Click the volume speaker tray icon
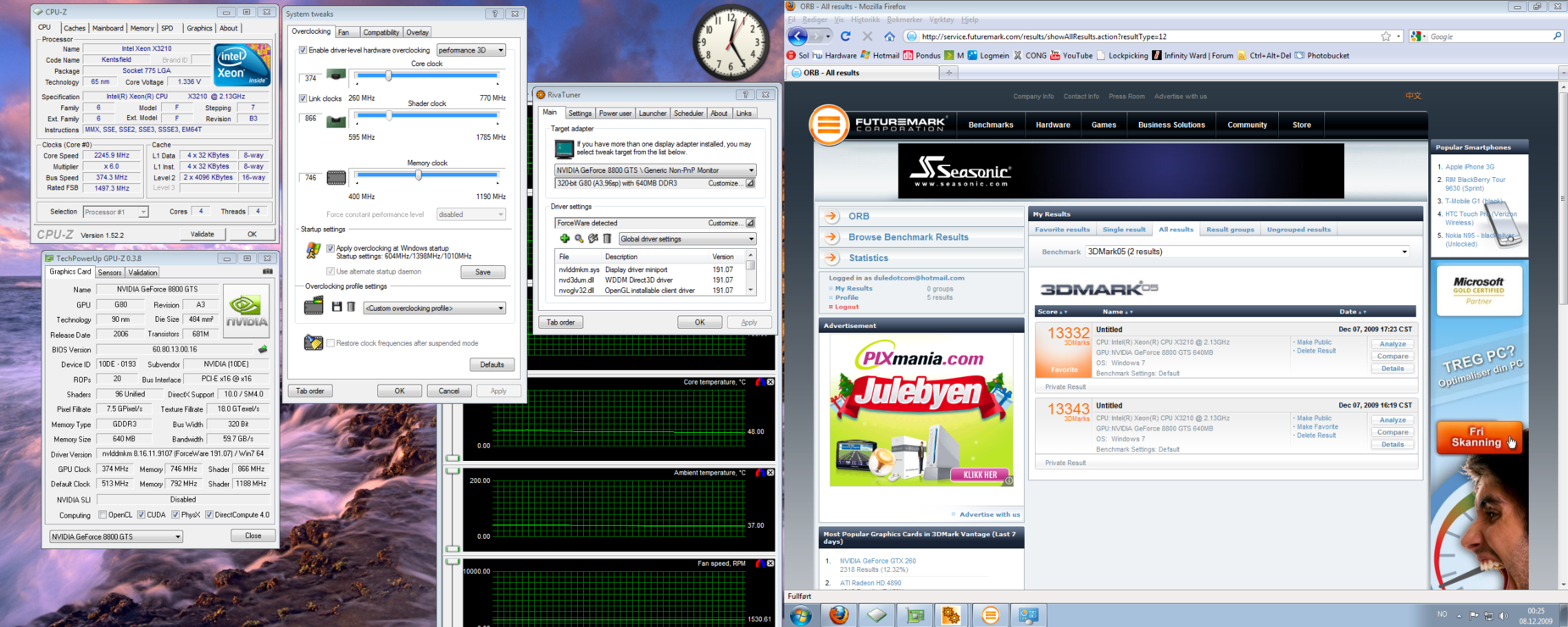1568x627 pixels. click(x=1504, y=615)
